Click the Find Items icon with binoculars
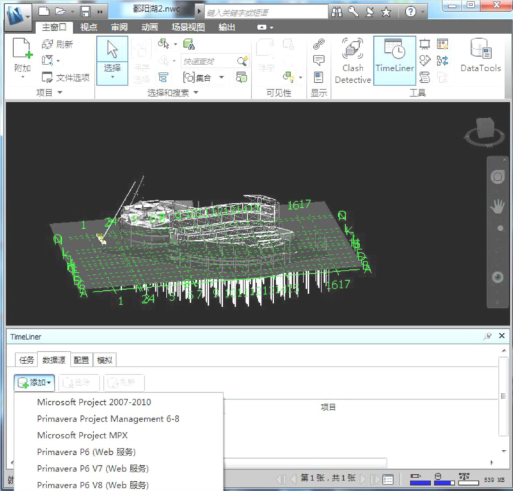The width and height of the screenshot is (514, 492). (189, 44)
